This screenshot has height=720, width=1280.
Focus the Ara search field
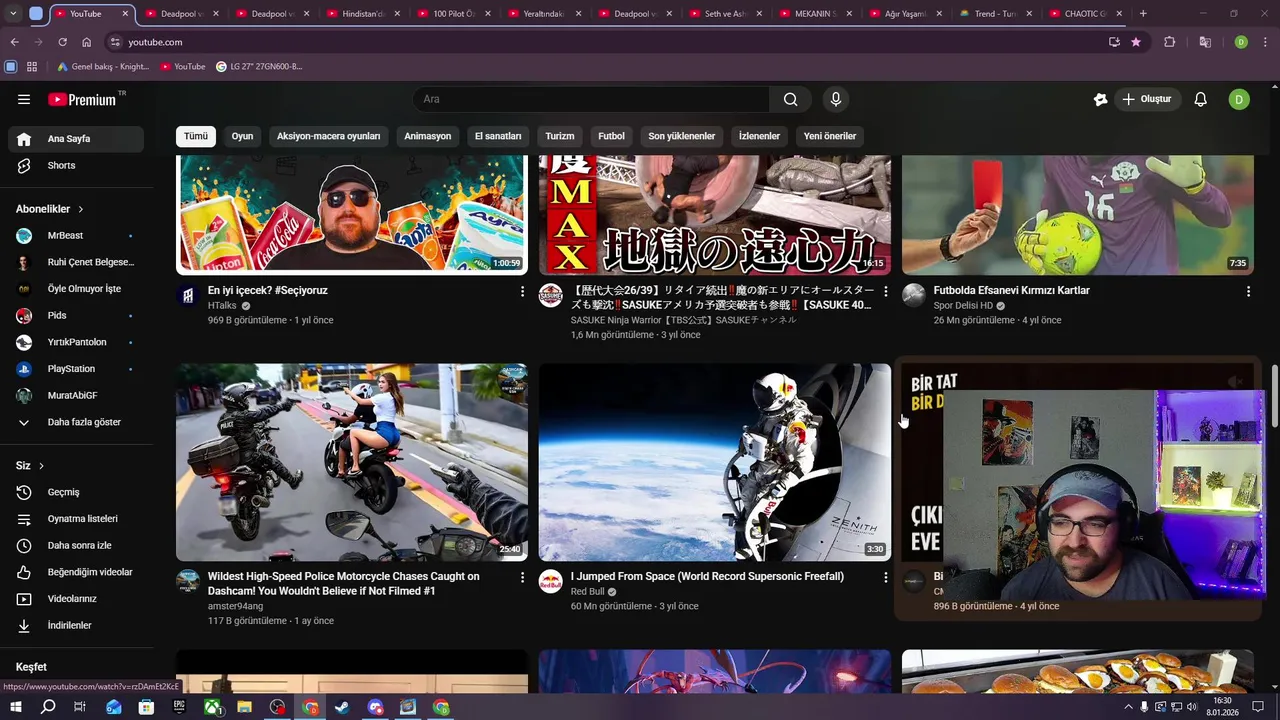(x=591, y=99)
